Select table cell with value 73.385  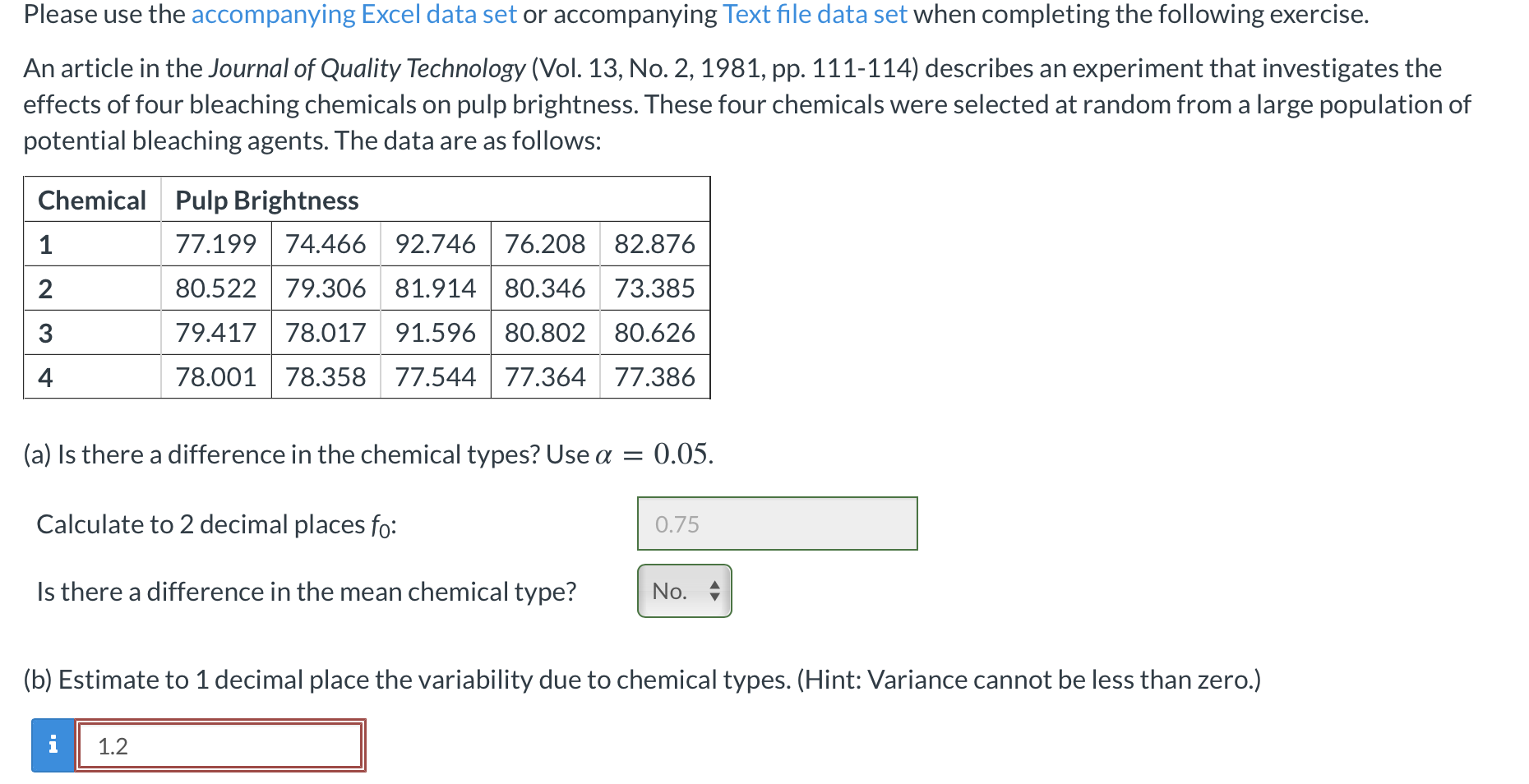coord(654,288)
